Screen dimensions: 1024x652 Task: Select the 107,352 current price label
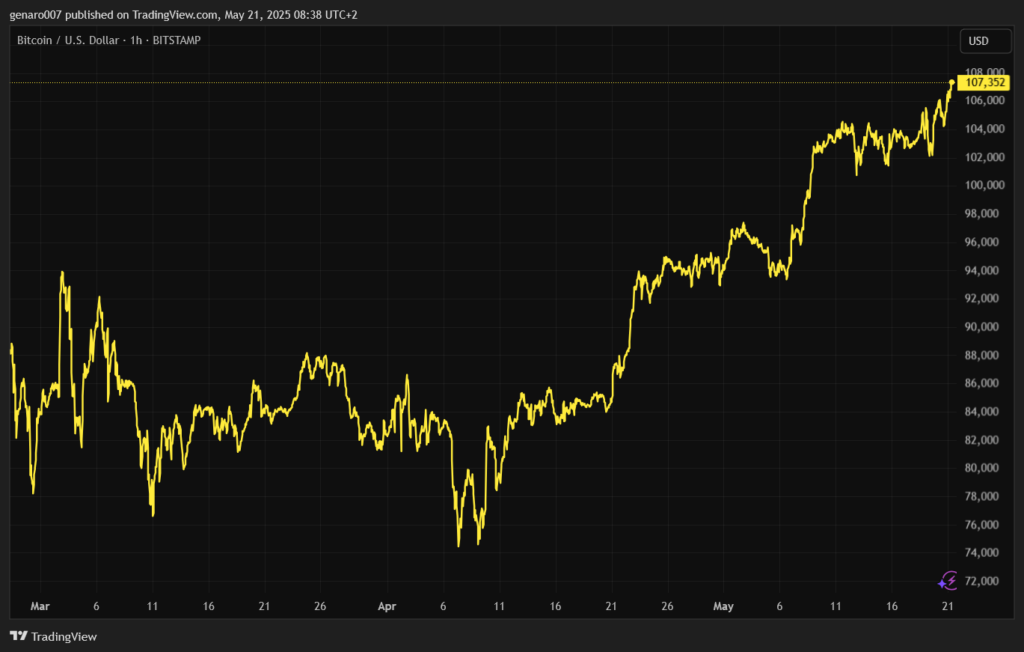(985, 83)
